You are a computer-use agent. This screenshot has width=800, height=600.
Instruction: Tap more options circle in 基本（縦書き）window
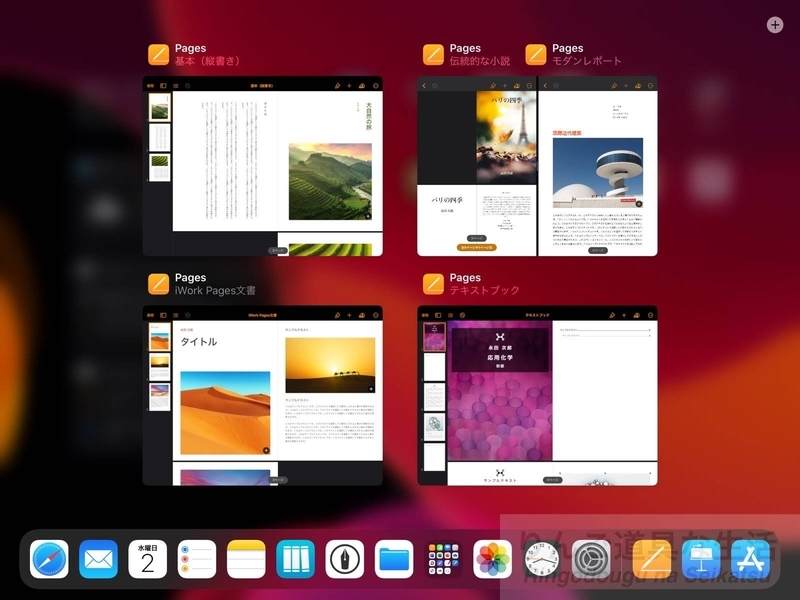376,86
